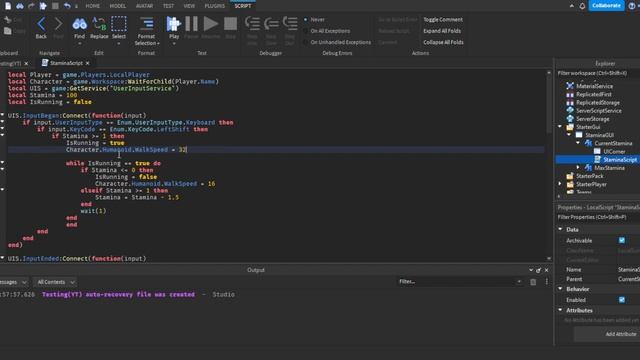Image resolution: width=640 pixels, height=360 pixels.
Task: Expand the StarterPlayer tree node
Action: pos(560,184)
